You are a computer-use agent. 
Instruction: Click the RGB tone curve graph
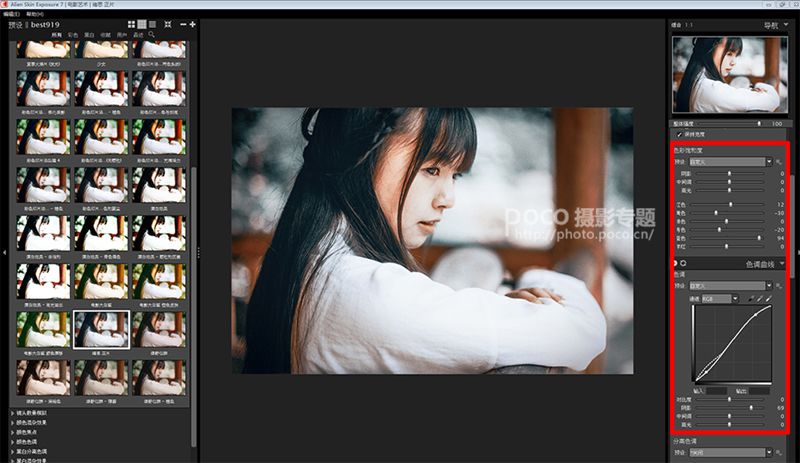tap(732, 344)
